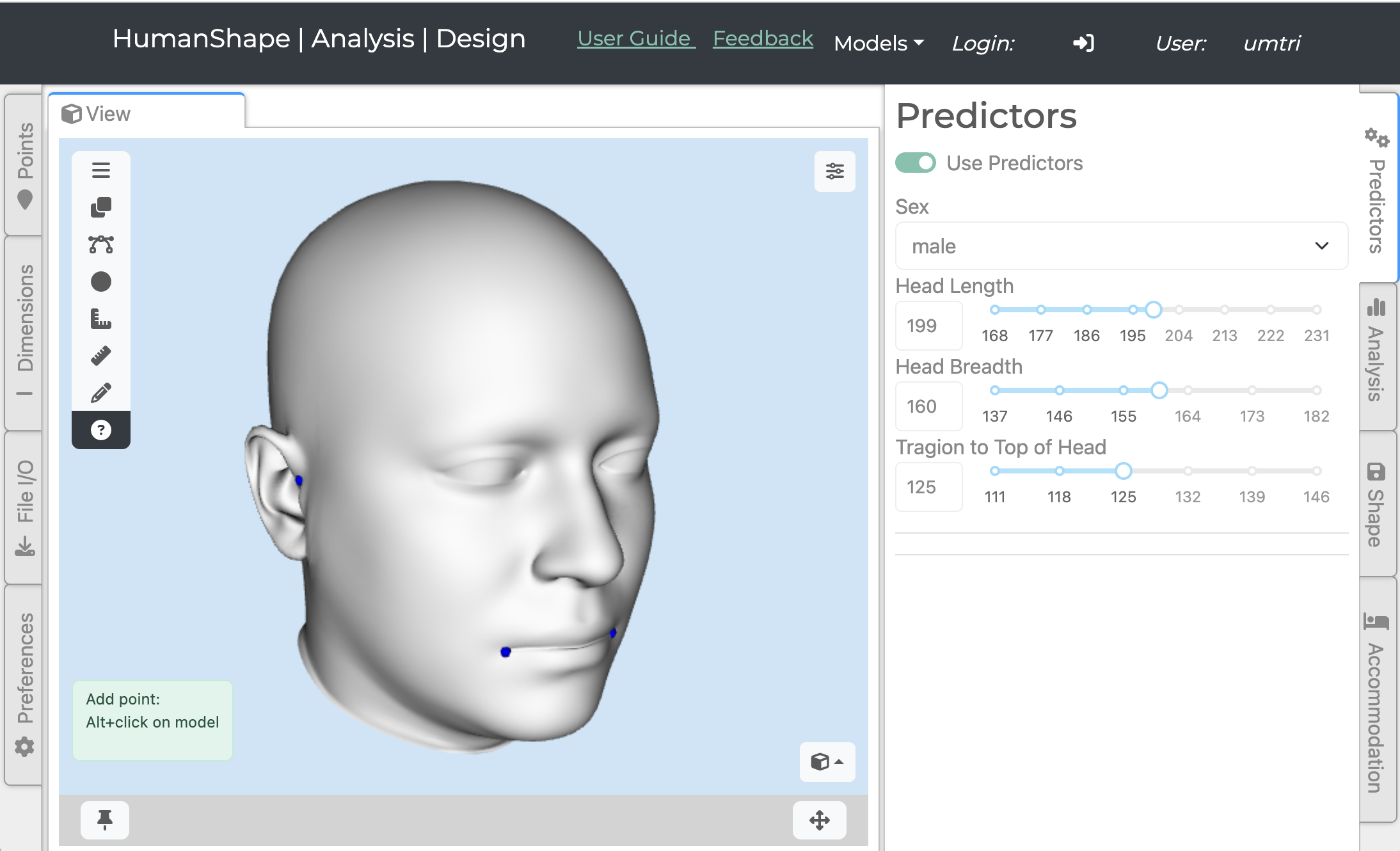Select the solid circle tool
This screenshot has width=1400, height=851.
101,282
